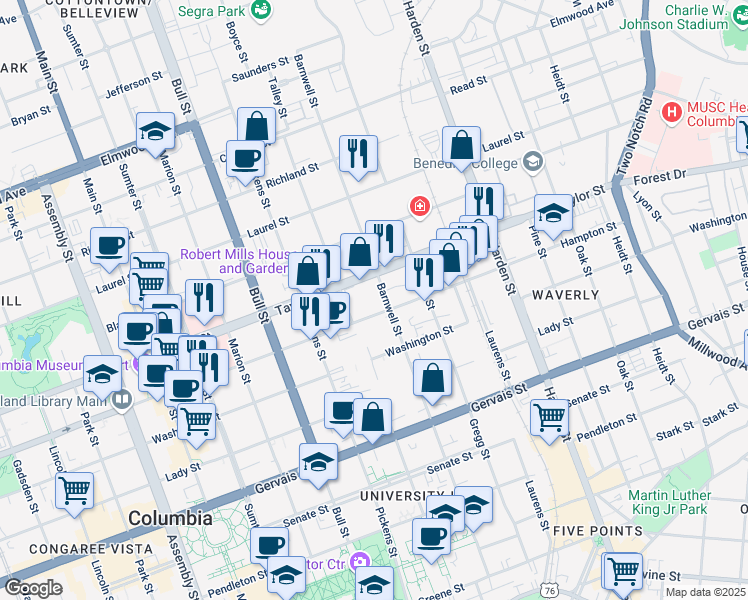Screen dimensions: 748x600
Task: Click the red hospital marker below Benedict College
Action: (419, 207)
